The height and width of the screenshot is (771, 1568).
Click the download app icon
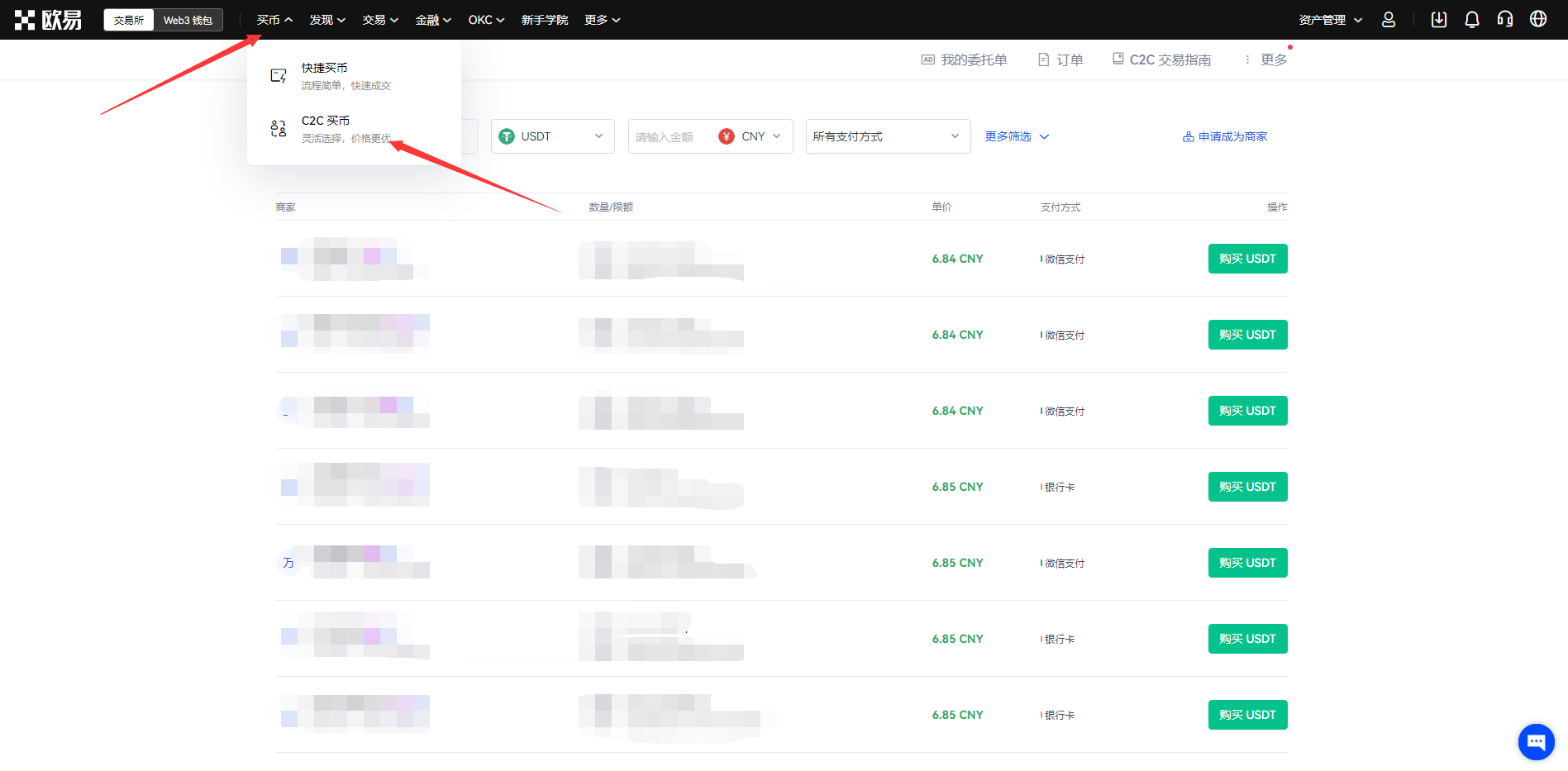(1439, 20)
